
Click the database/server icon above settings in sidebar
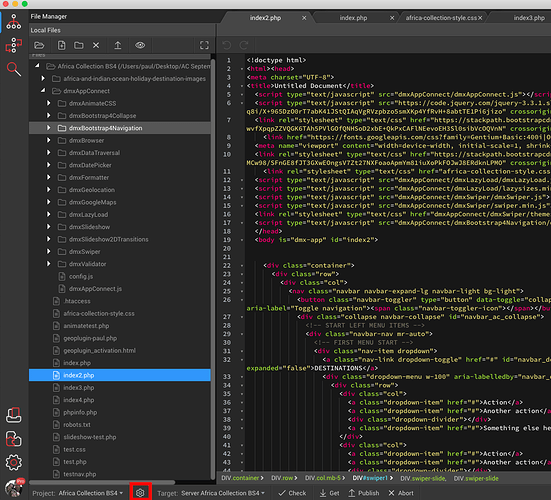(14, 415)
